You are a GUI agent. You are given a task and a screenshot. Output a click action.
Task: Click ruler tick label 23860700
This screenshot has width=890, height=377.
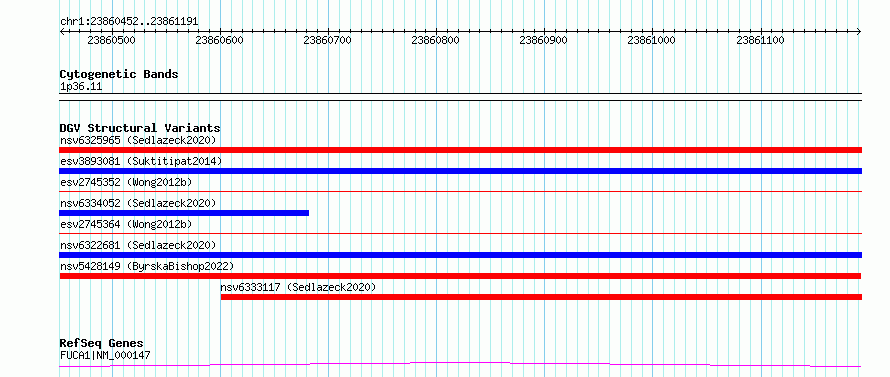click(328, 40)
